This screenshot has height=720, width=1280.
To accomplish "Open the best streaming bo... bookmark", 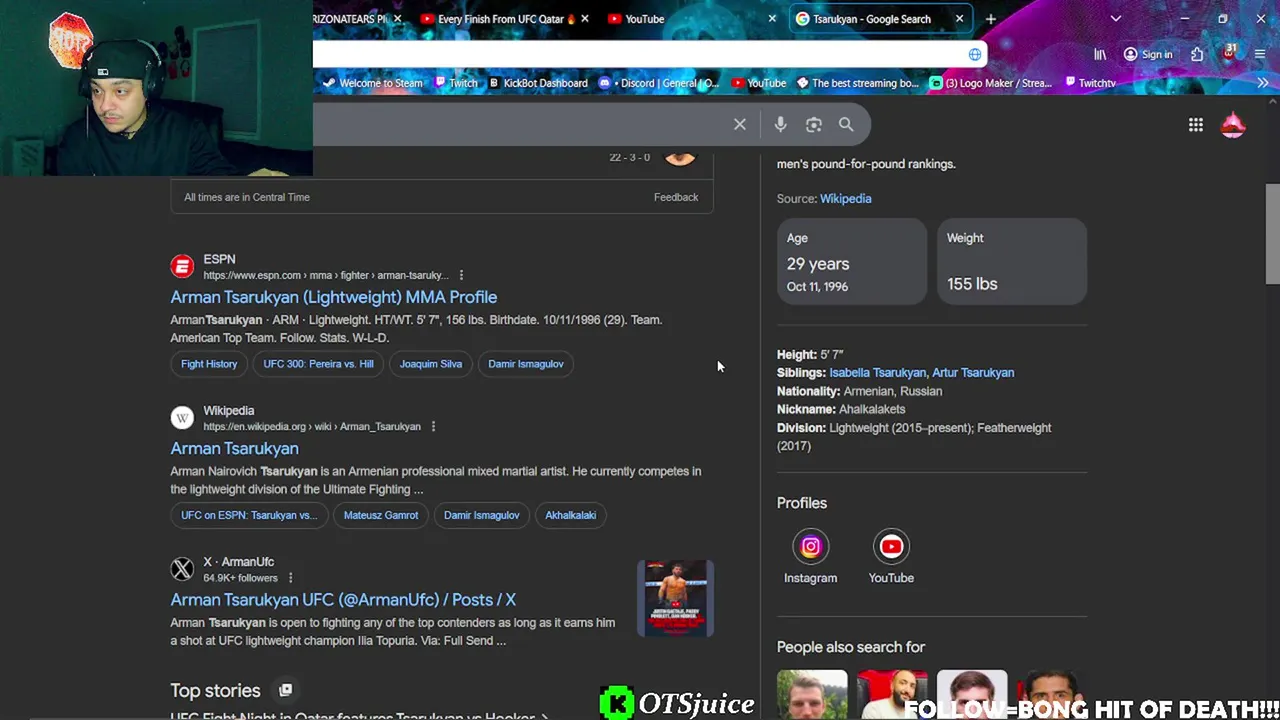I will click(x=858, y=83).
